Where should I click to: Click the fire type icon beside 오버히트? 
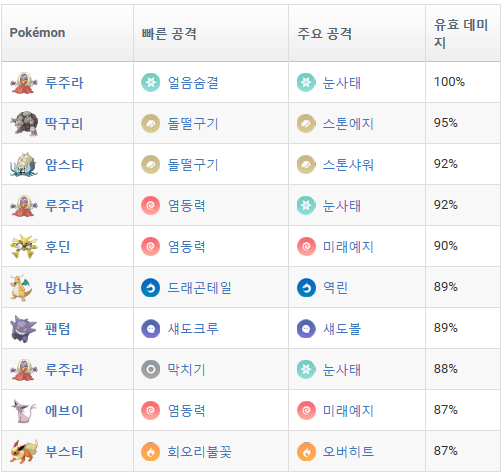(306, 451)
